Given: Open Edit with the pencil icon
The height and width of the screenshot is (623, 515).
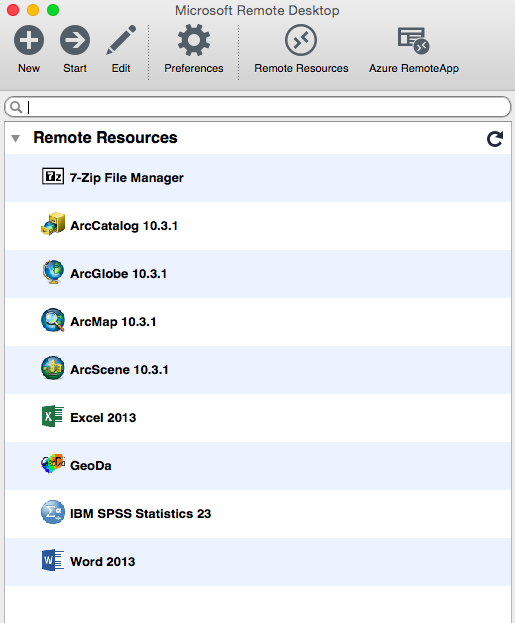Looking at the screenshot, I should click(x=121, y=40).
